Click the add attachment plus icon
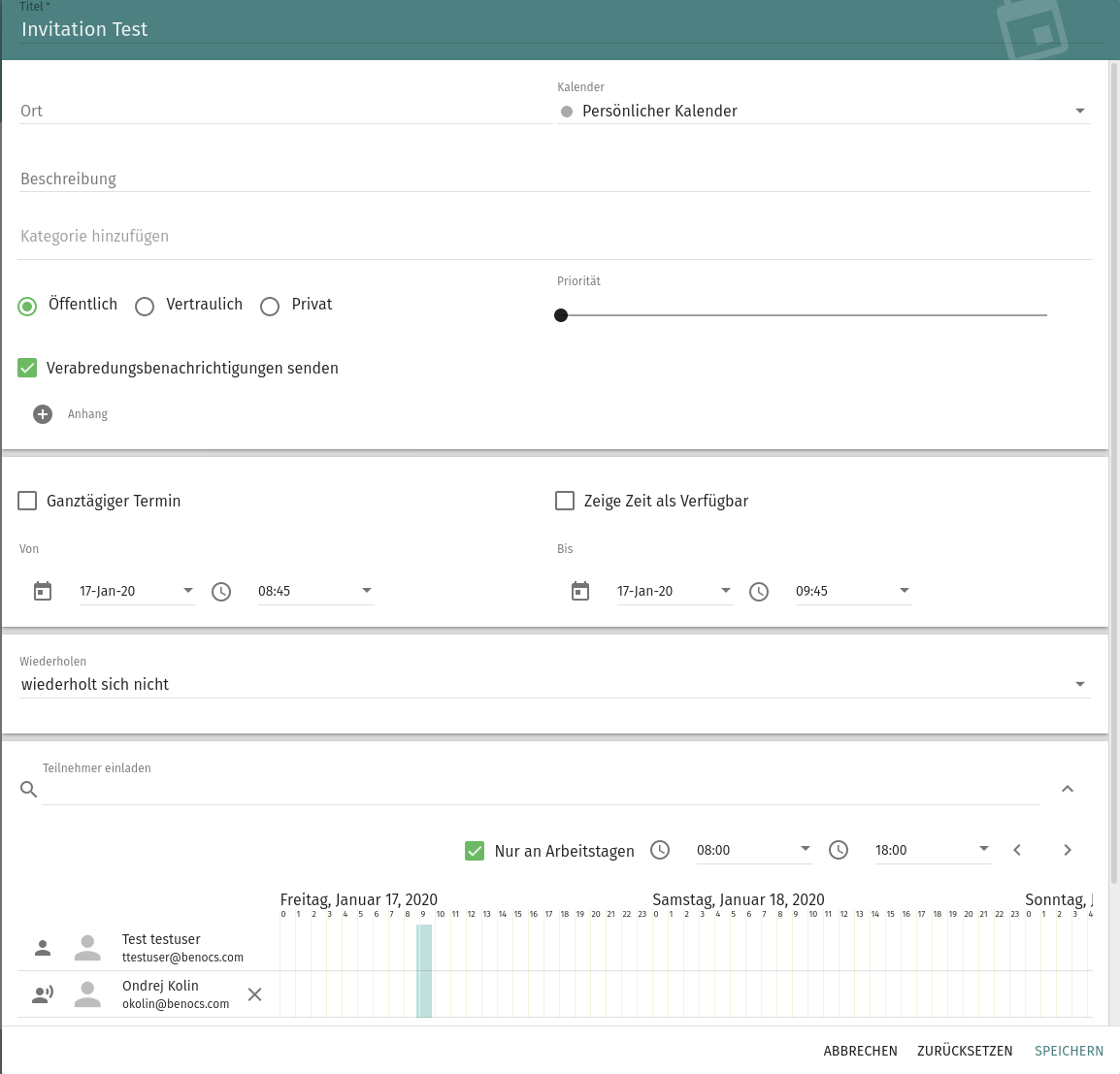 pos(43,414)
